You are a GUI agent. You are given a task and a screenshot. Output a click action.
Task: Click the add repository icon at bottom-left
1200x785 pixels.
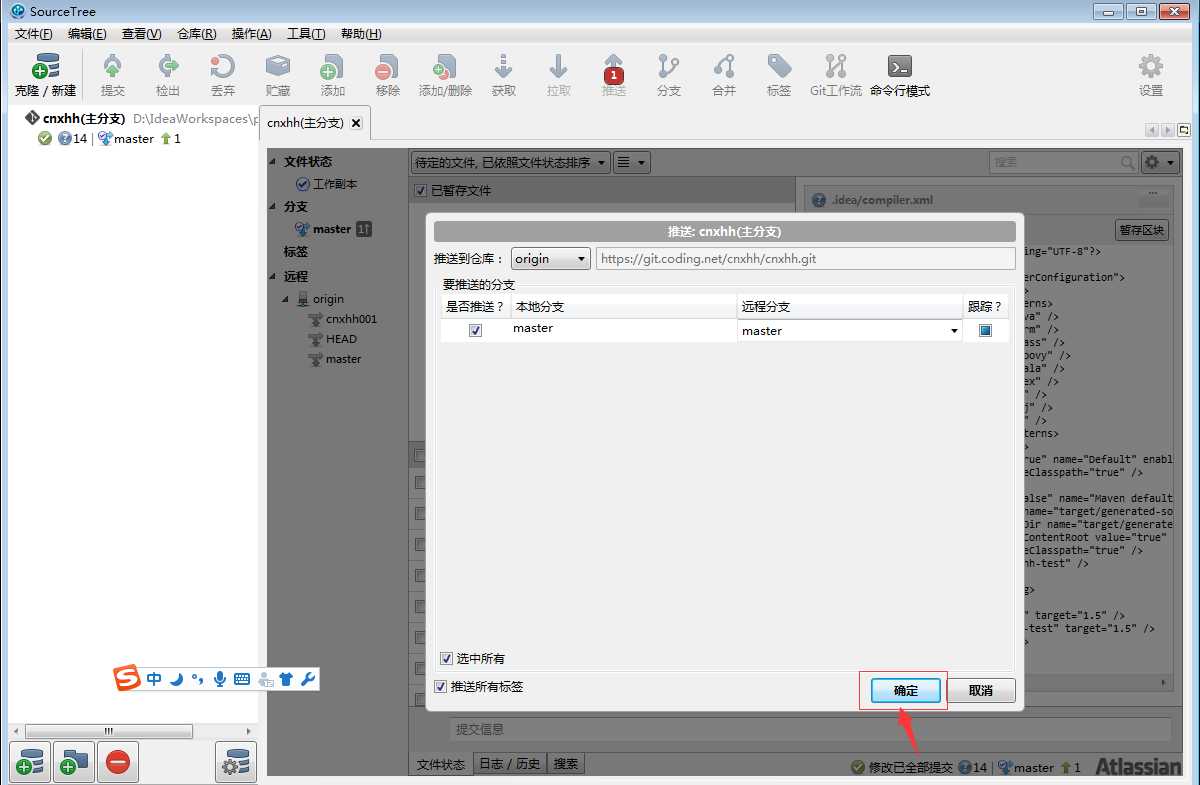pos(29,762)
